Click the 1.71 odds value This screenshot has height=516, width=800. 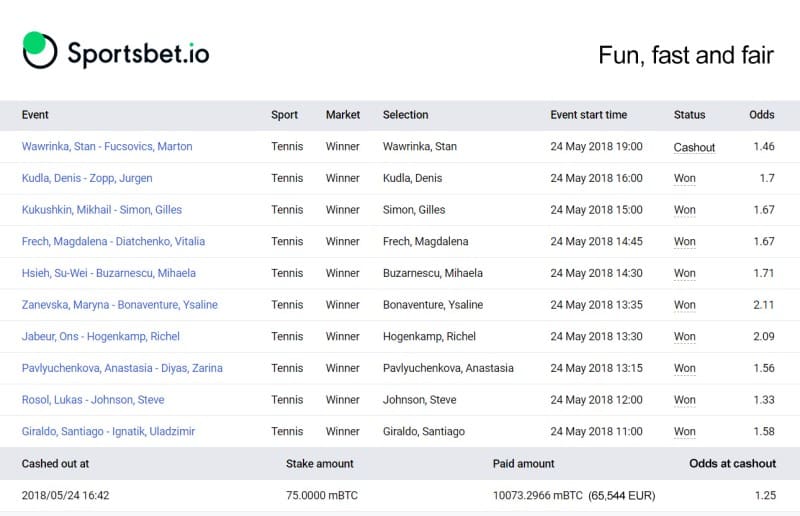(764, 273)
